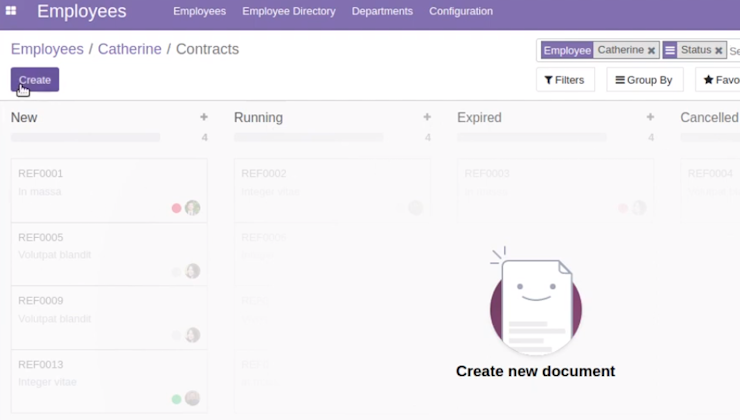Viewport: 740px width, 420px height.
Task: Open the Favorites dropdown
Action: pyautogui.click(x=718, y=80)
